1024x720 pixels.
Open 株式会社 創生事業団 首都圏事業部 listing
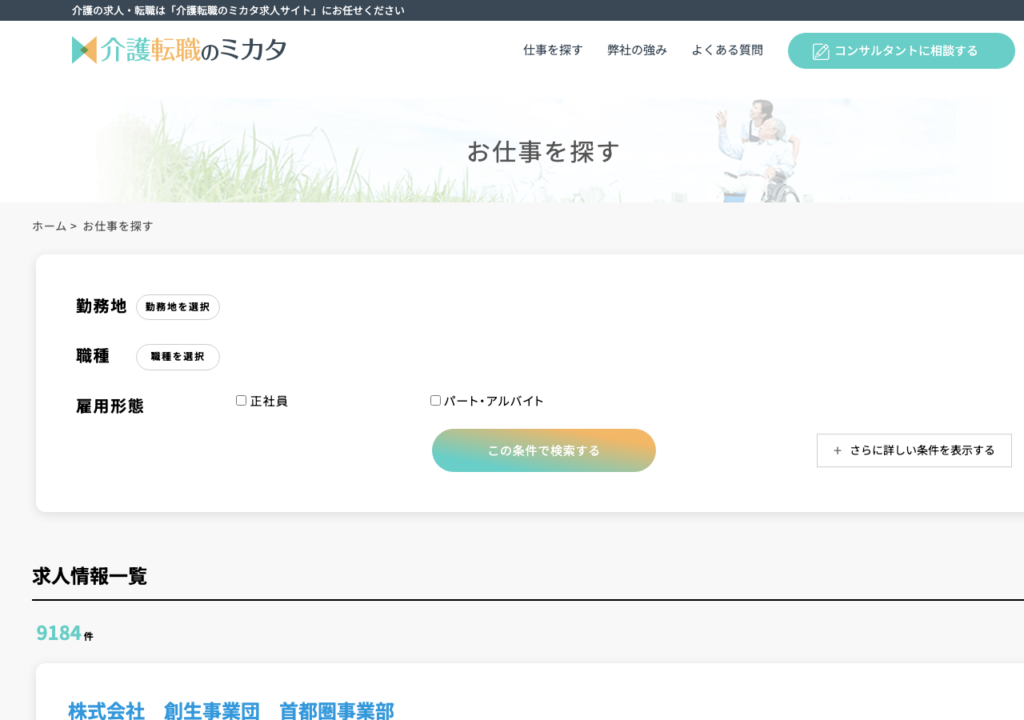tap(231, 710)
